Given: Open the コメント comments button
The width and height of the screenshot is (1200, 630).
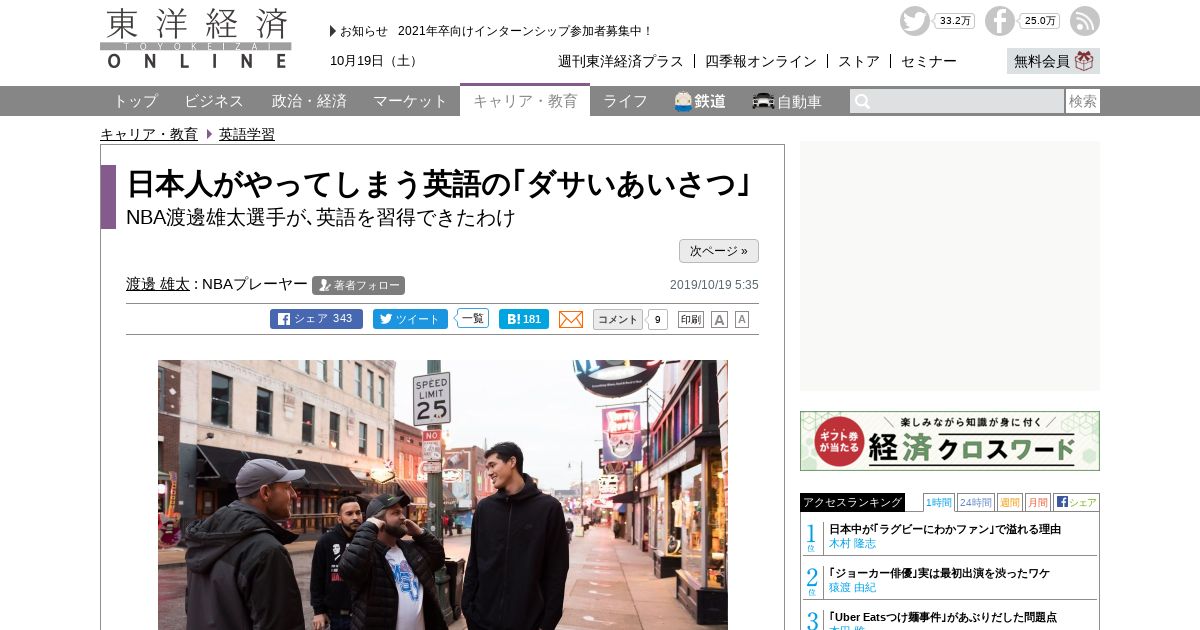Looking at the screenshot, I should click(618, 319).
